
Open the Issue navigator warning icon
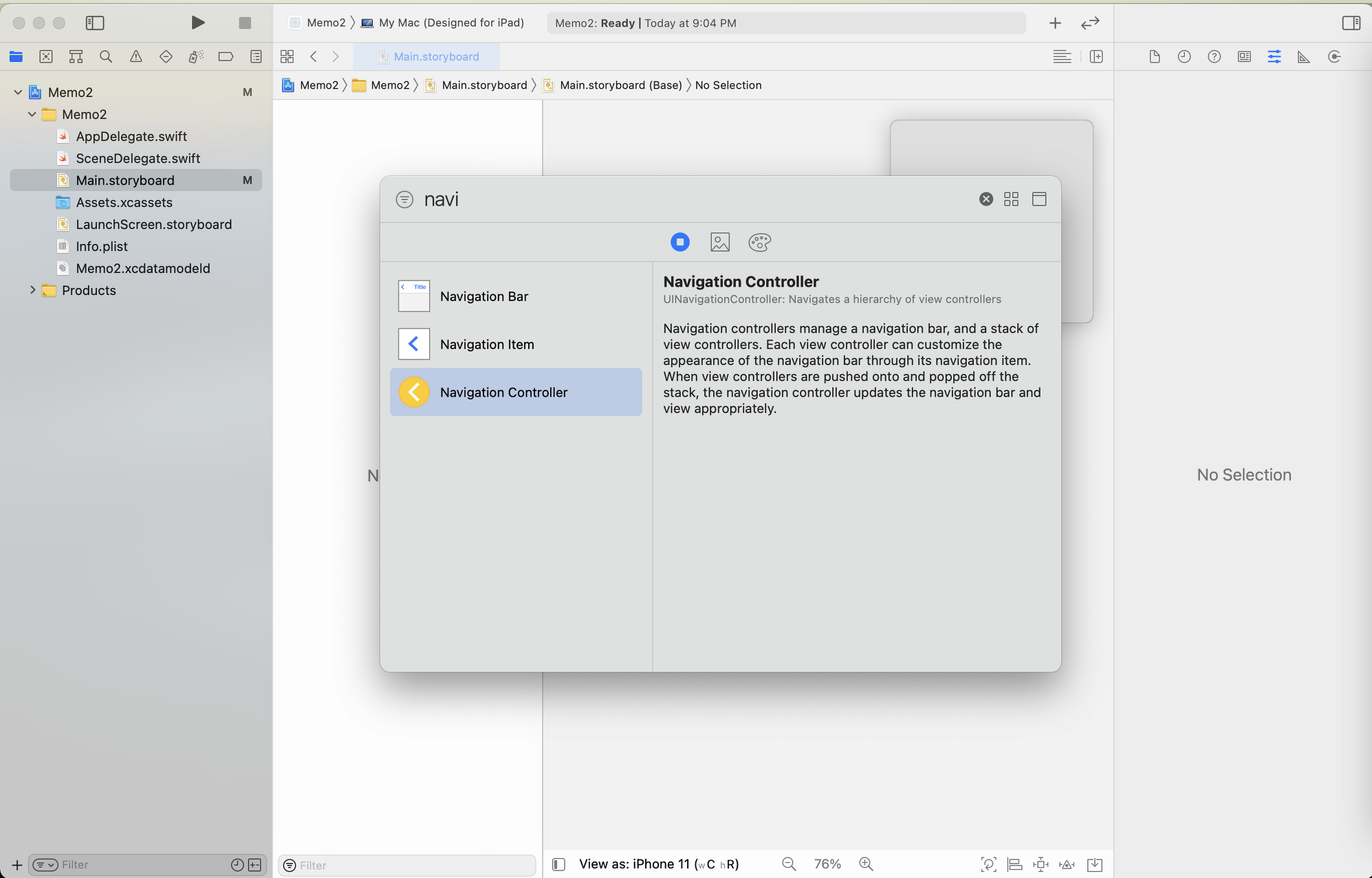pos(136,56)
